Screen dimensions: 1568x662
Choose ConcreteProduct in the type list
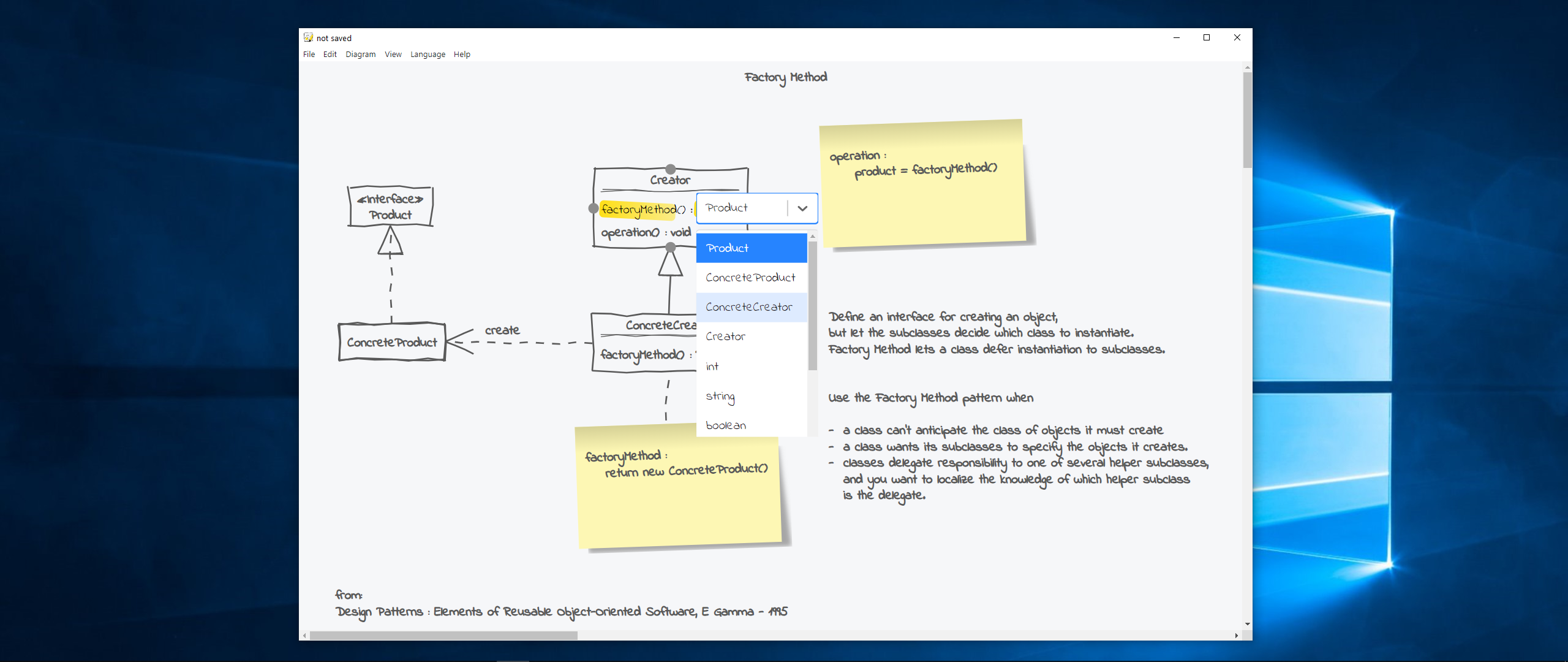[750, 278]
